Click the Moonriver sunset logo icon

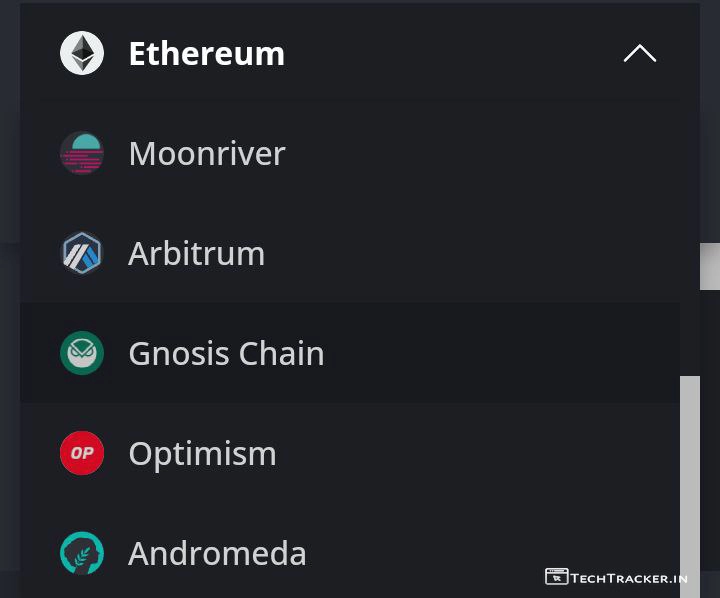82,153
